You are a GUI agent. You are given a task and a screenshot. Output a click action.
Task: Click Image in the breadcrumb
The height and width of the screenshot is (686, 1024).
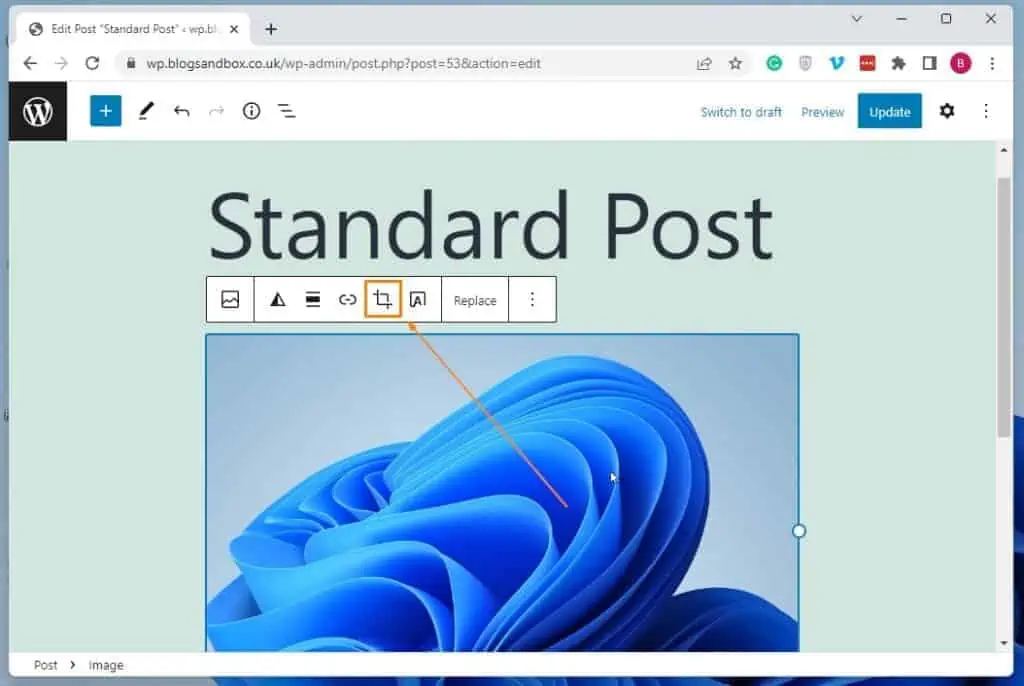click(x=106, y=665)
